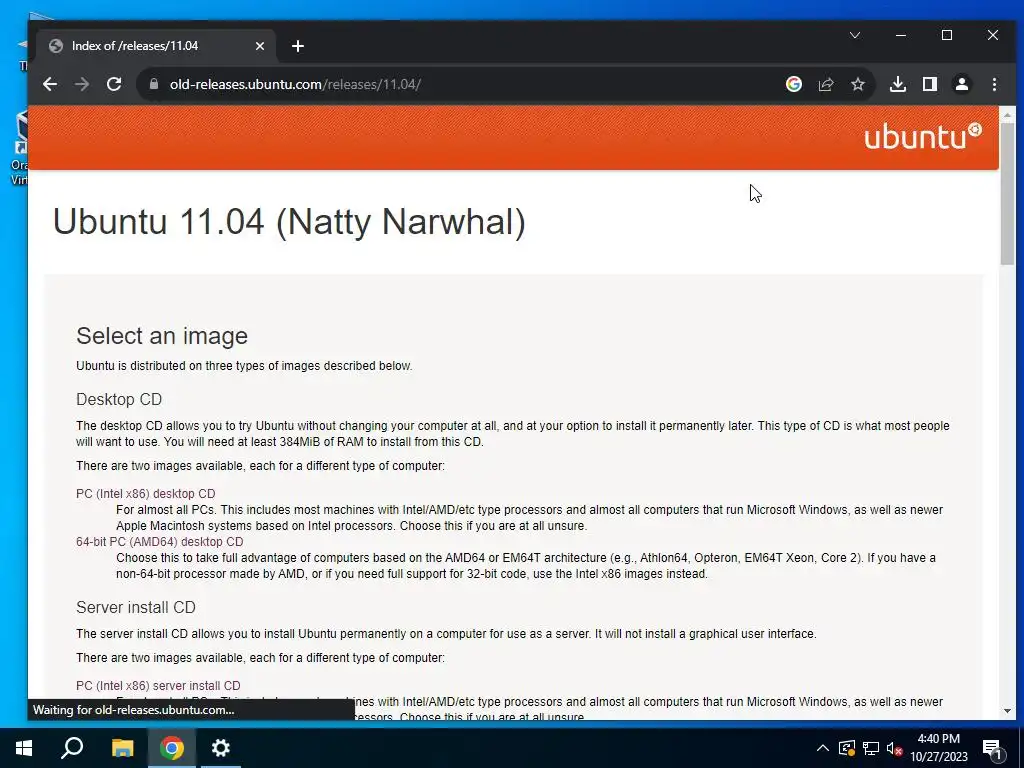Open Settings gear in taskbar
This screenshot has height=768, width=1024.
(x=221, y=748)
